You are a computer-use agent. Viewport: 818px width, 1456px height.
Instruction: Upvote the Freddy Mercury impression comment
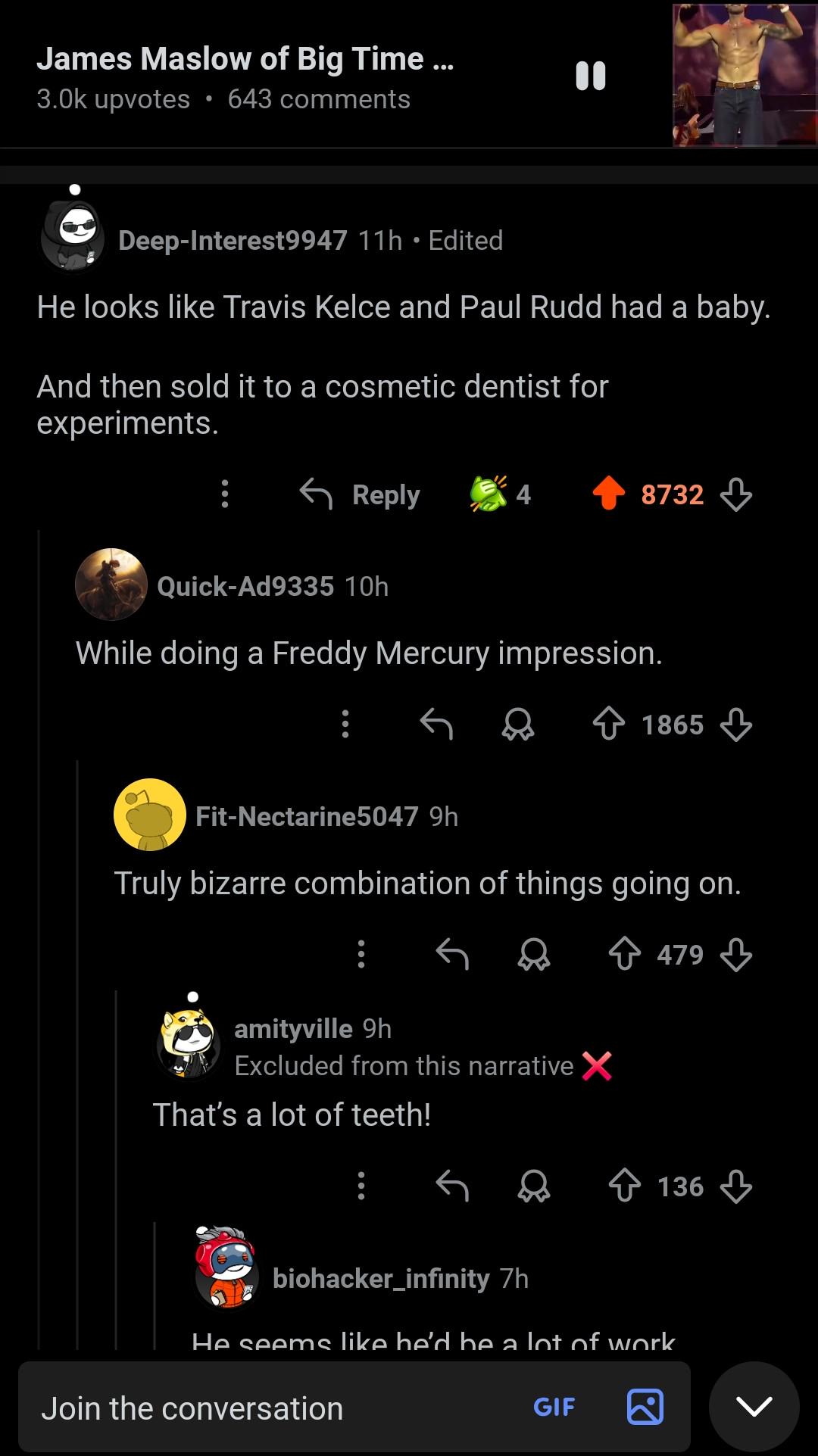(608, 725)
